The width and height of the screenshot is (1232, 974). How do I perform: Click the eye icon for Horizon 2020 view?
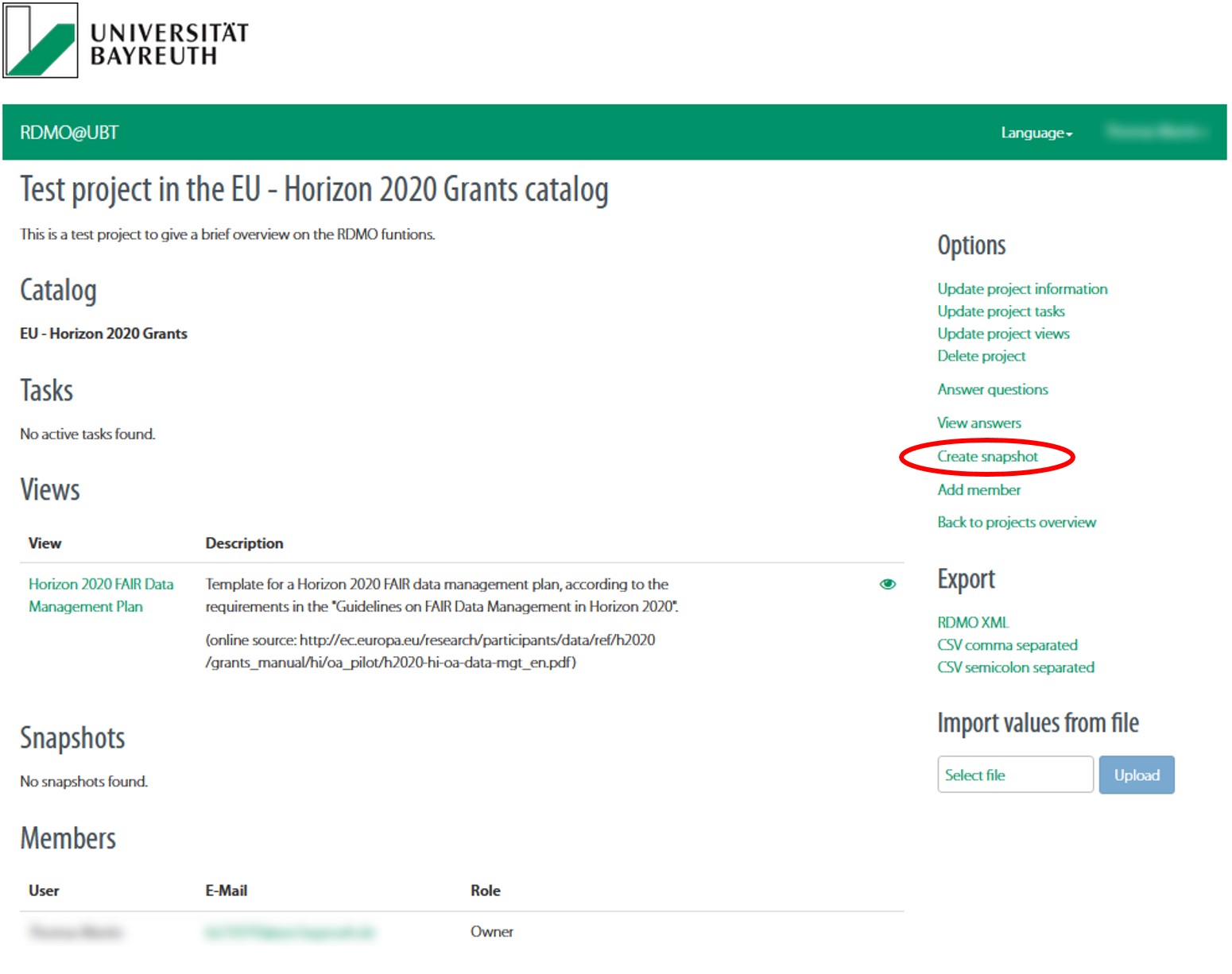point(888,585)
